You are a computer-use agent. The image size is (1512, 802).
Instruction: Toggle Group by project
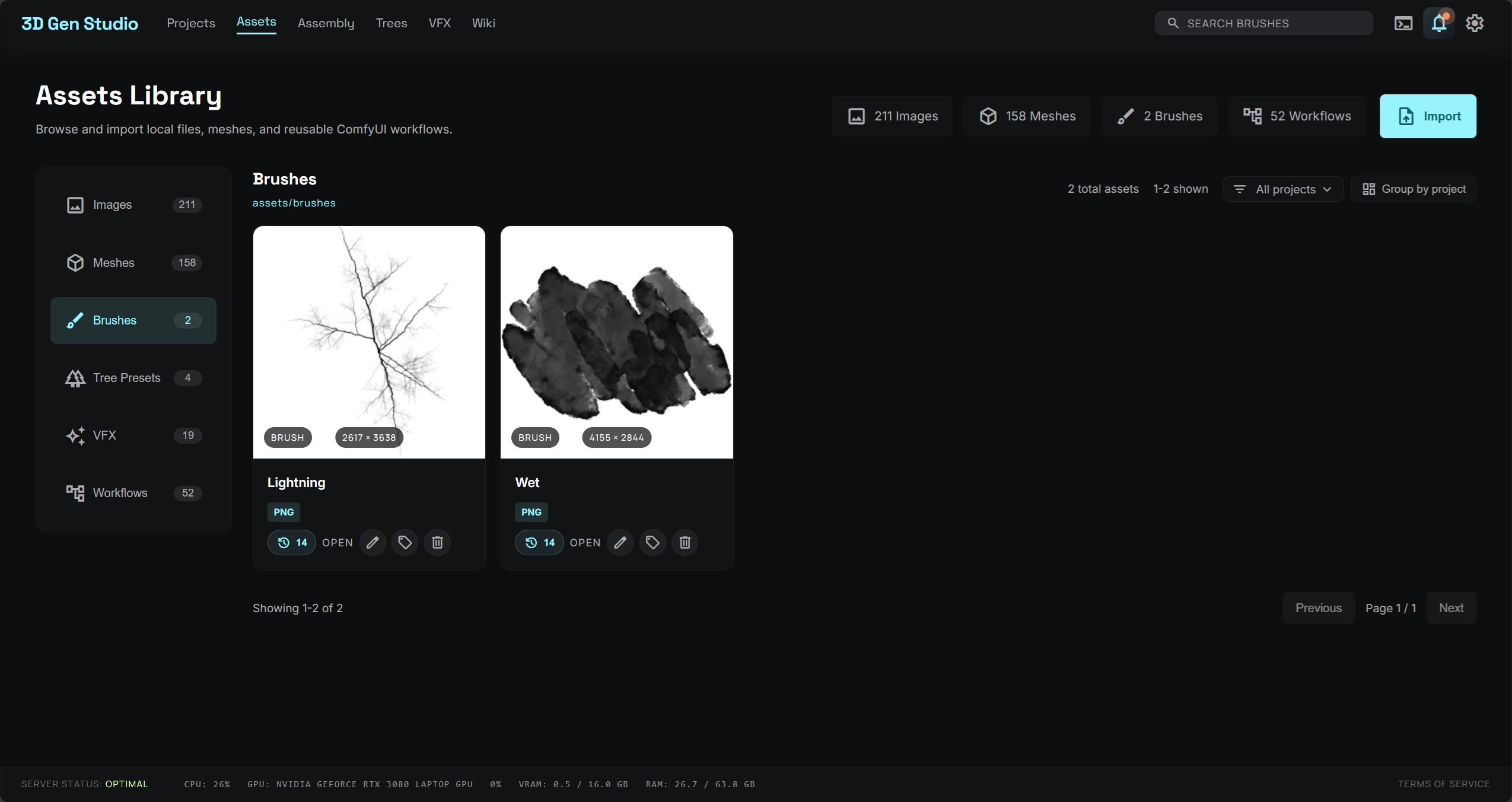click(x=1414, y=189)
